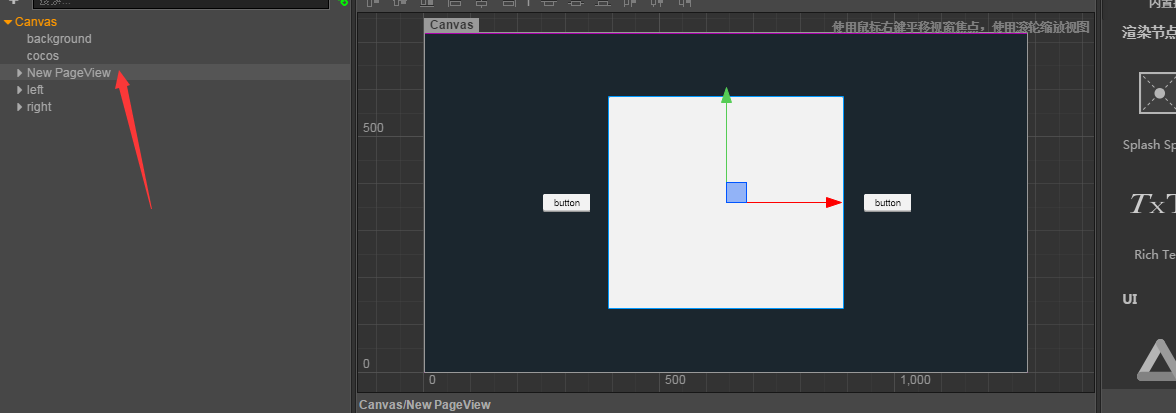Screen dimensions: 1176x413
Task: Collapse the Canvas root node triangle
Action: (x=8, y=22)
